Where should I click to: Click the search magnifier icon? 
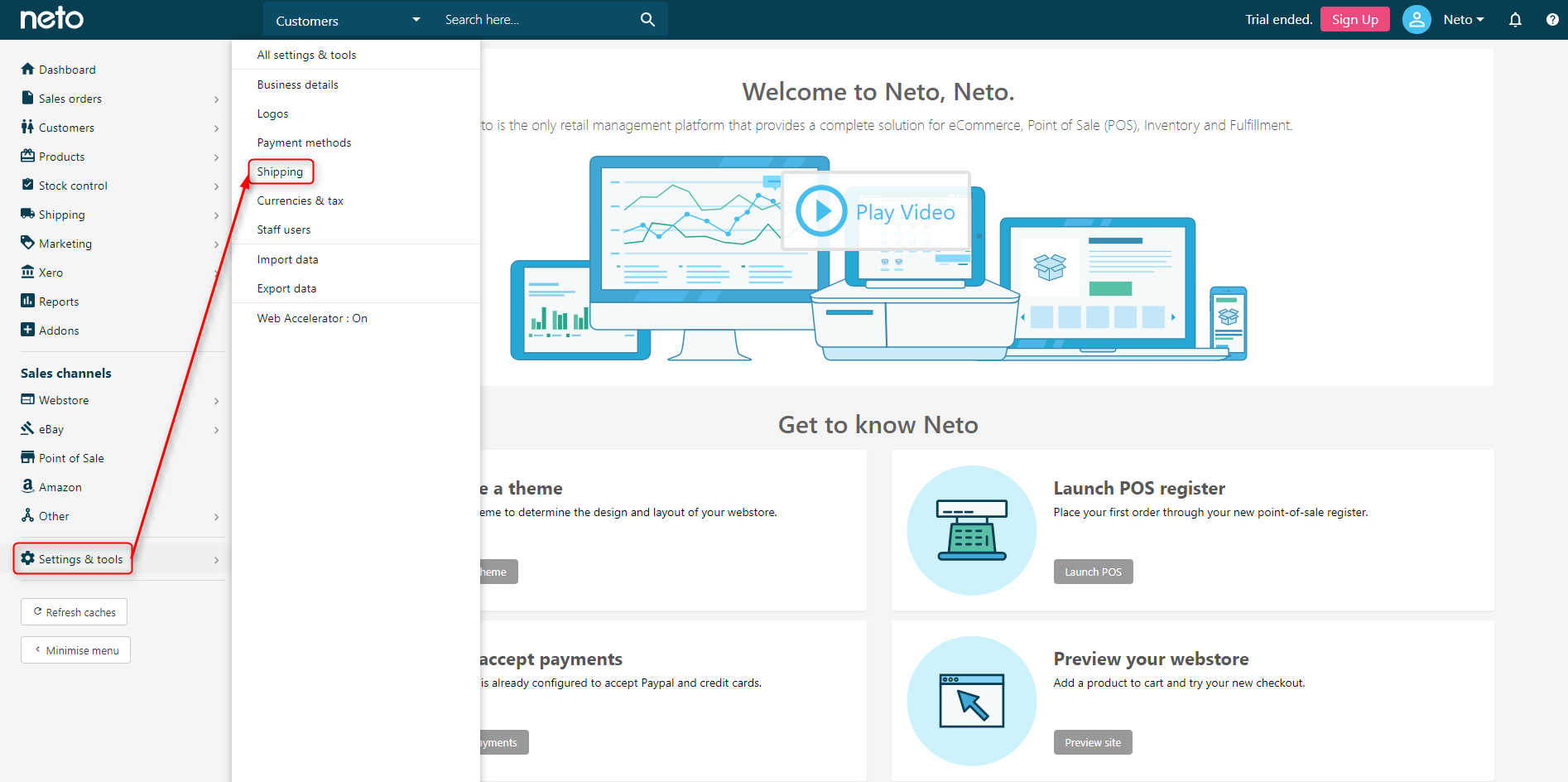coord(647,19)
